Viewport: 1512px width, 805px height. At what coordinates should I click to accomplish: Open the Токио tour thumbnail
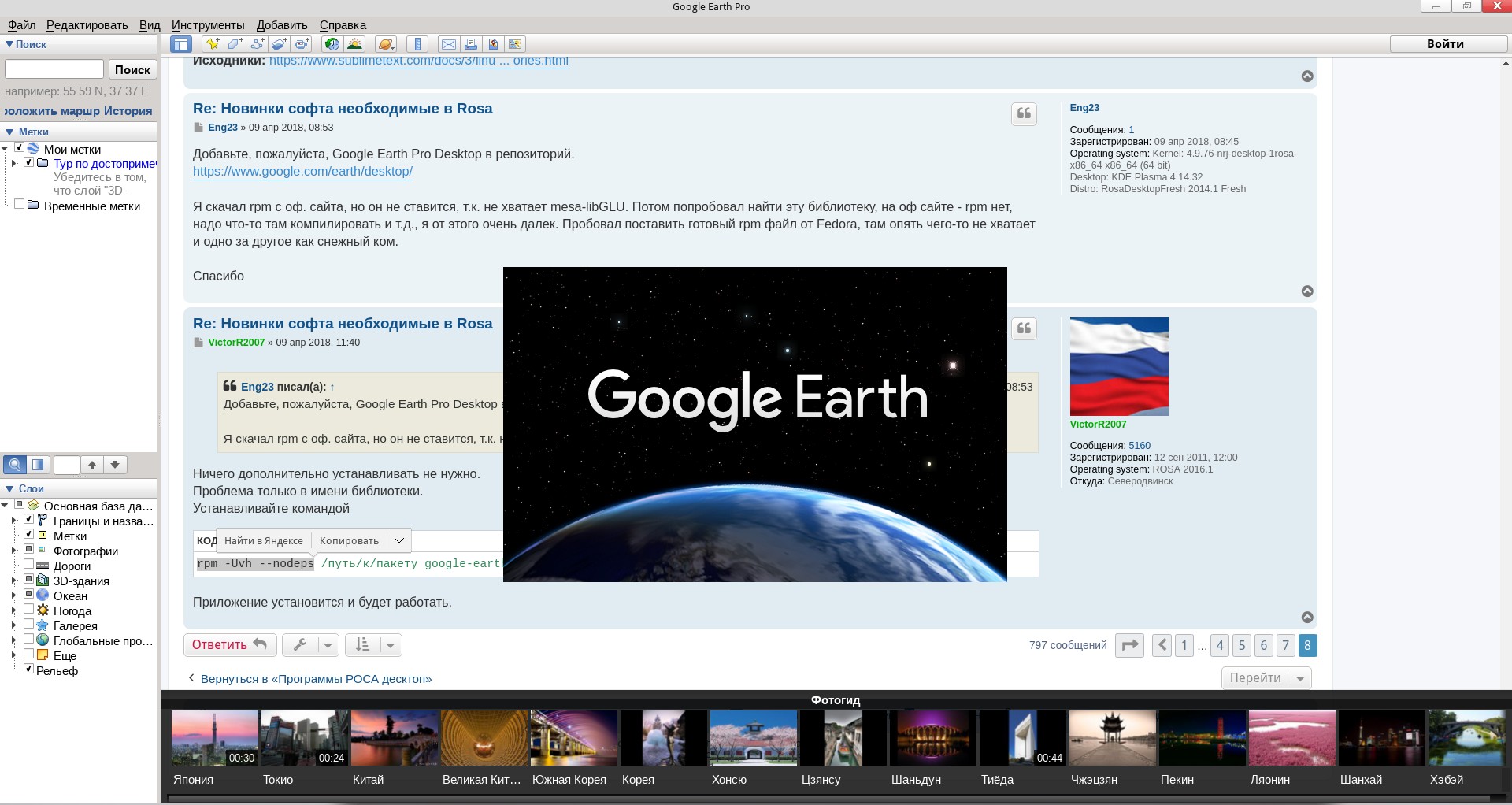tap(304, 739)
